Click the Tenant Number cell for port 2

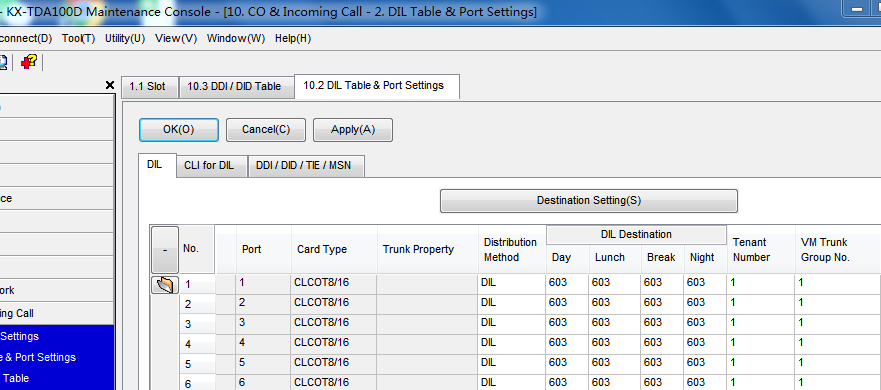point(761,303)
